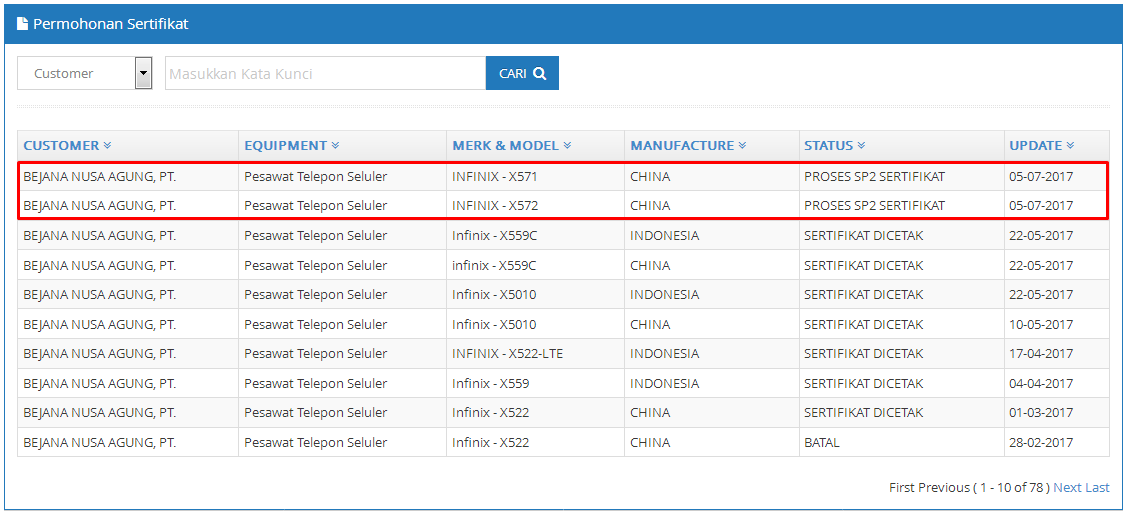Select the INFINIX - X522-LTE row
Image resolution: width=1127 pixels, height=517 pixels.
[563, 354]
